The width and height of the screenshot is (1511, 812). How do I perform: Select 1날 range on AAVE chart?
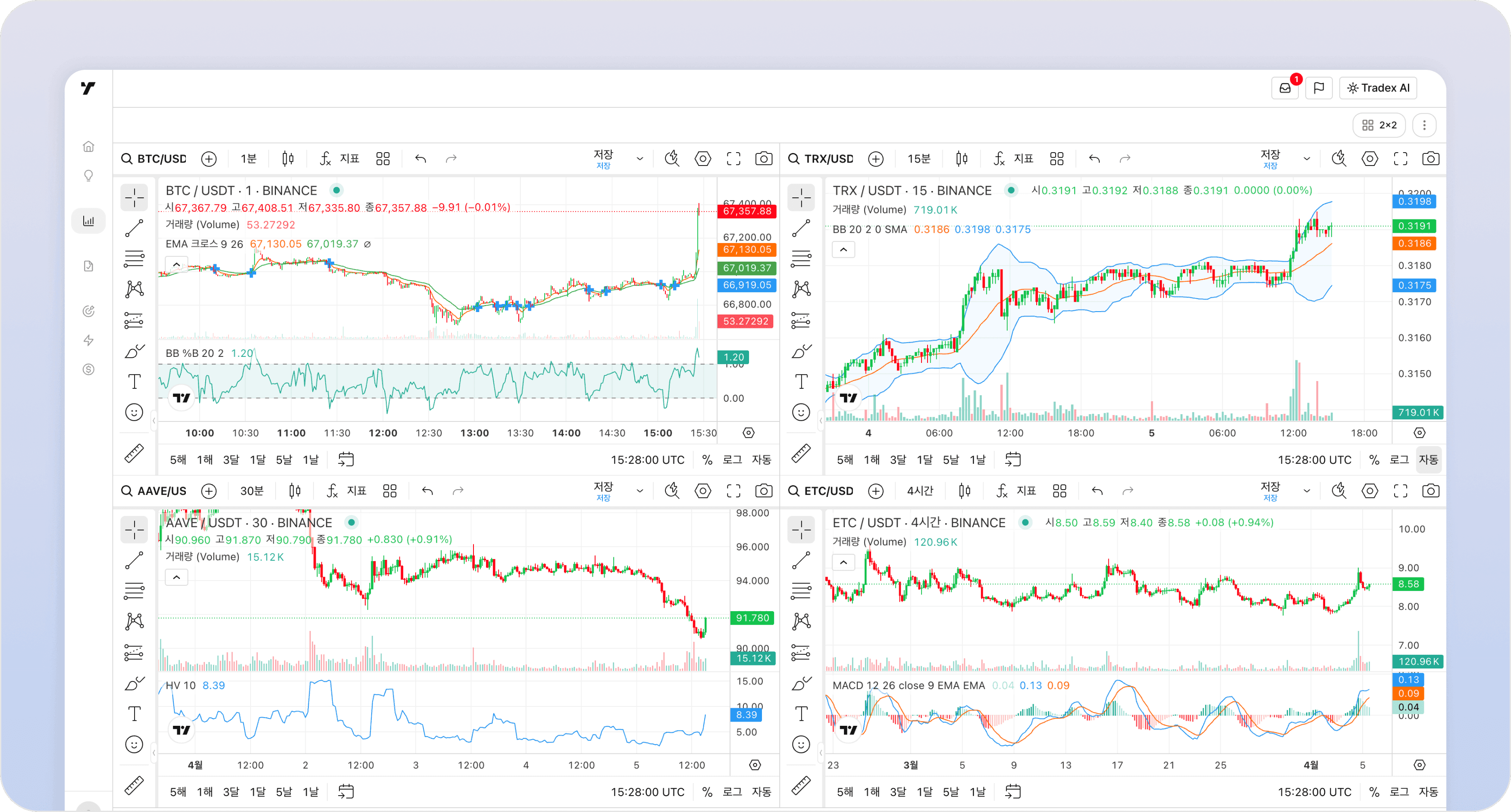311,791
